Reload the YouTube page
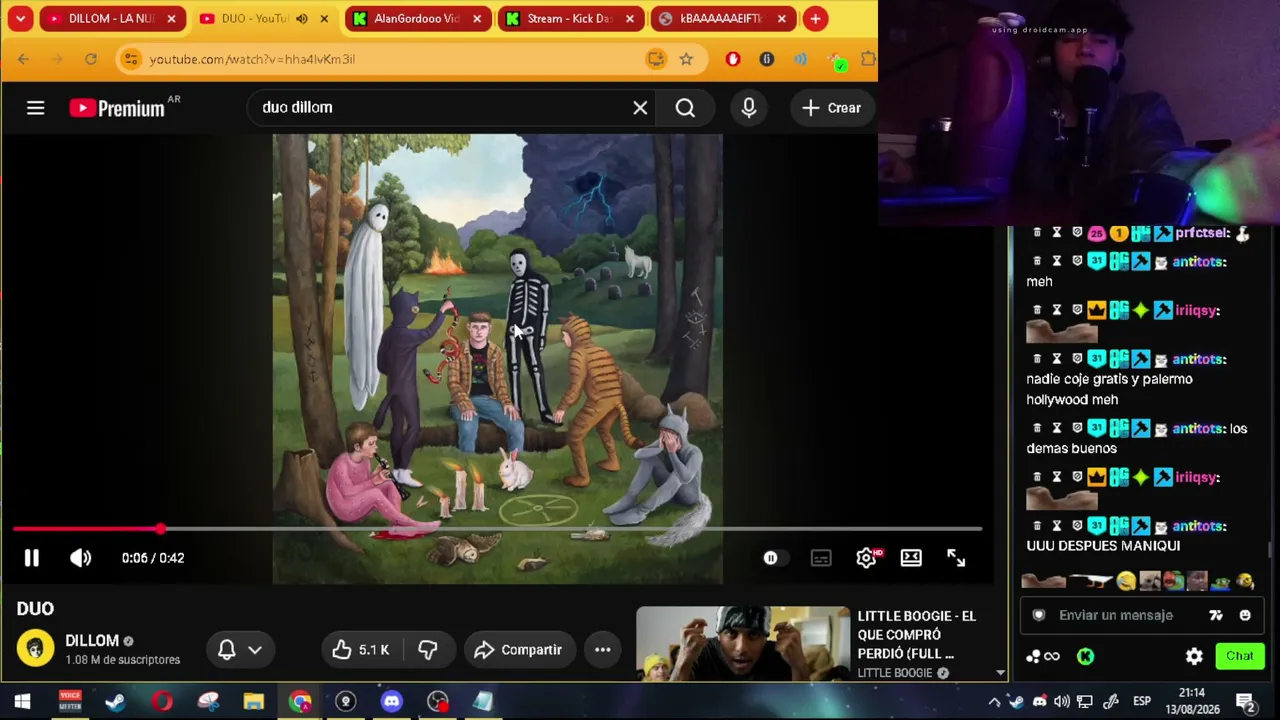Image resolution: width=1280 pixels, height=720 pixels. click(x=90, y=59)
